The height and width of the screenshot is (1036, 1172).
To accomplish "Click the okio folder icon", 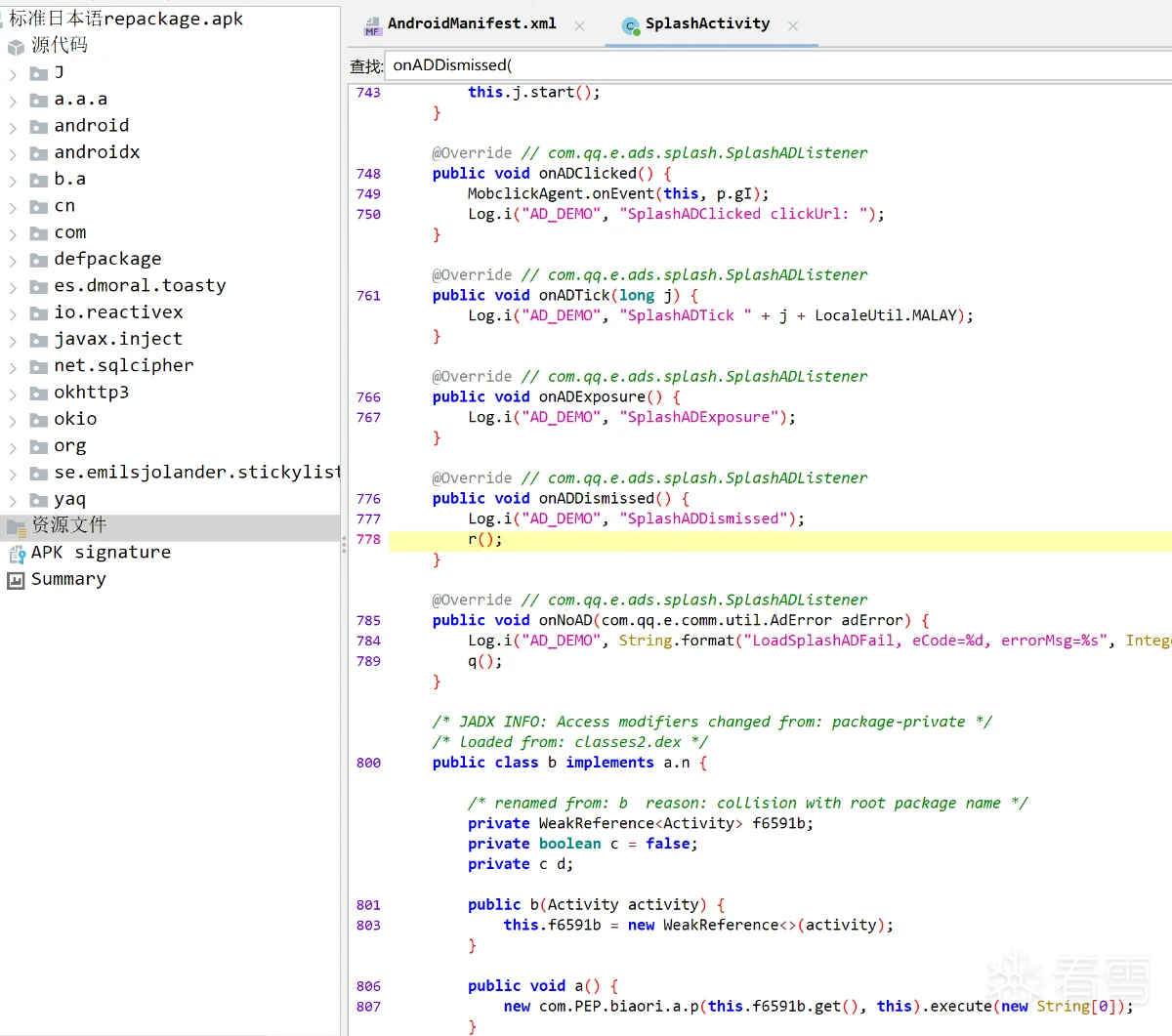I will point(39,420).
